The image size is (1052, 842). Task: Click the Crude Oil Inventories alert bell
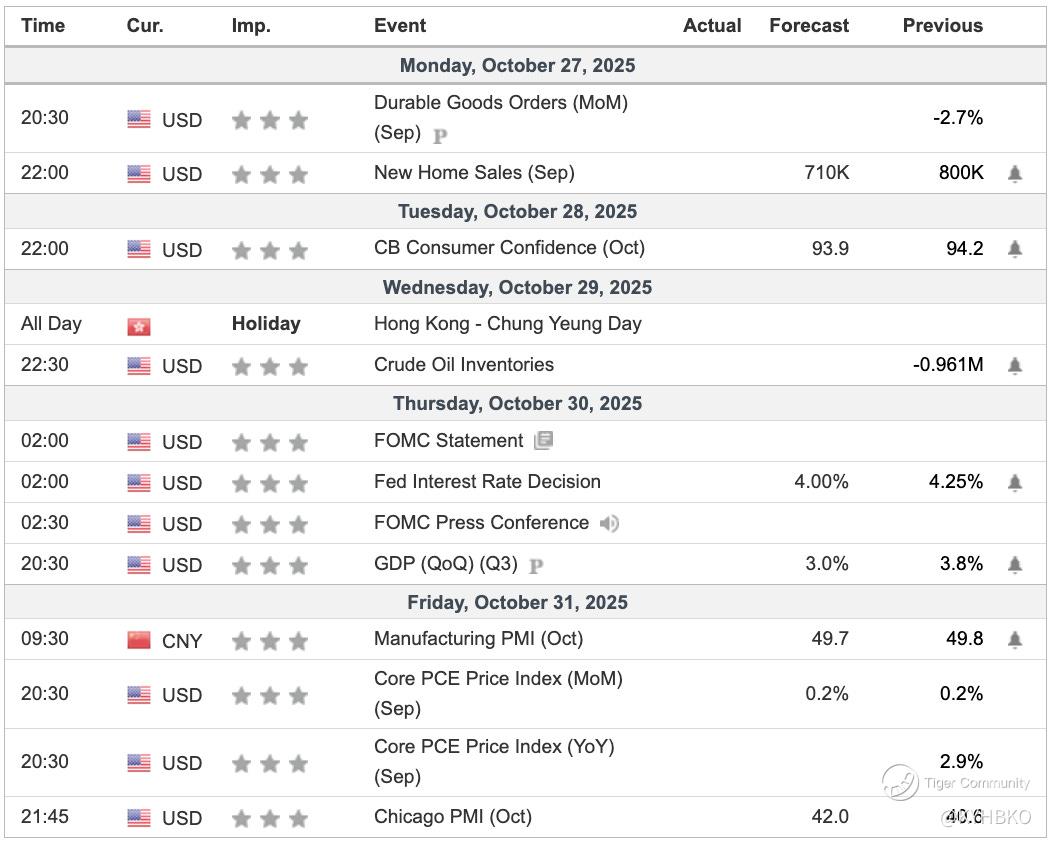1015,366
